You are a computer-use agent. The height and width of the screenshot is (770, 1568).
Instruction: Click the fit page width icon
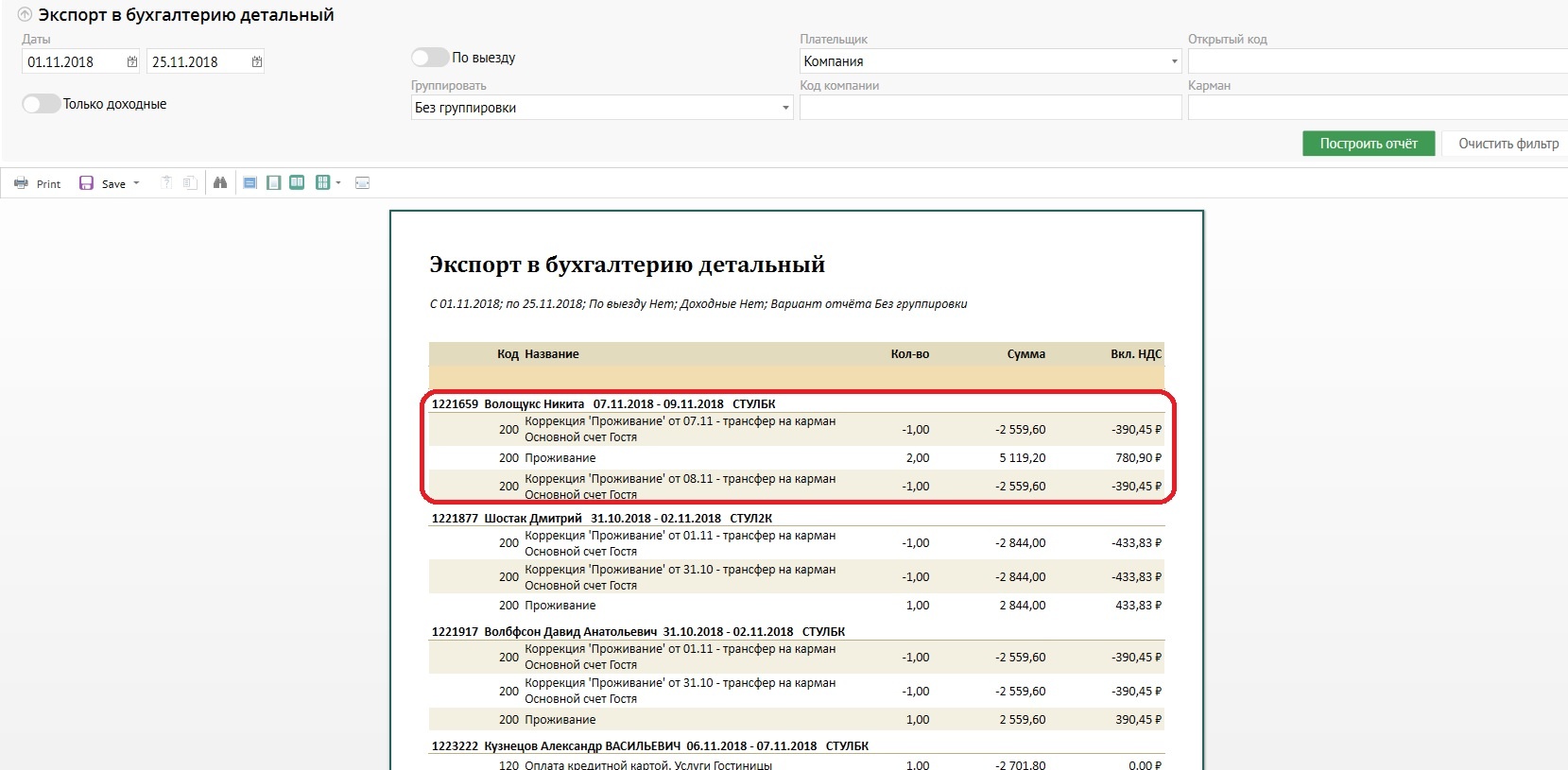(x=362, y=183)
